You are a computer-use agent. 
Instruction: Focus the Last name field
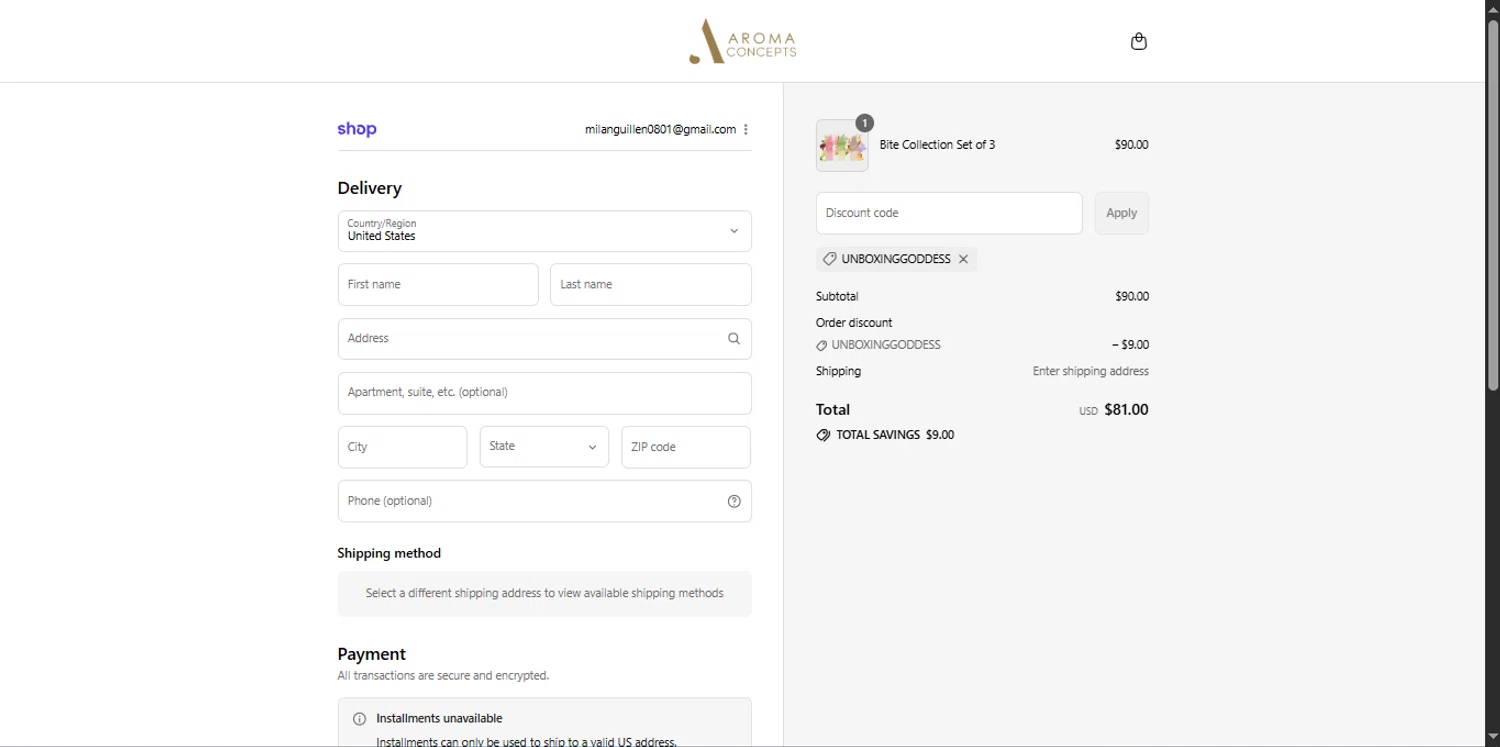(651, 285)
